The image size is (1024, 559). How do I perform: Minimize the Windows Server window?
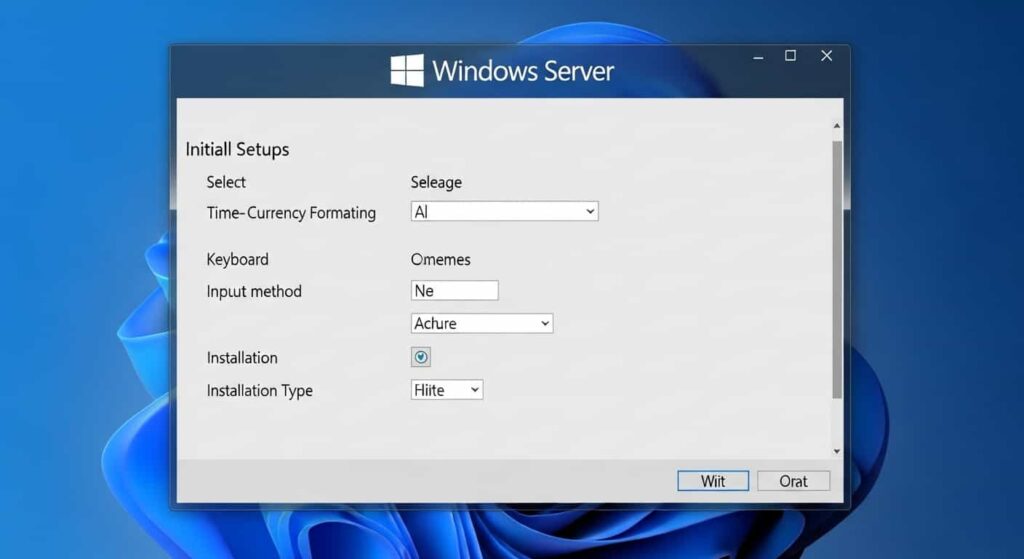point(758,57)
